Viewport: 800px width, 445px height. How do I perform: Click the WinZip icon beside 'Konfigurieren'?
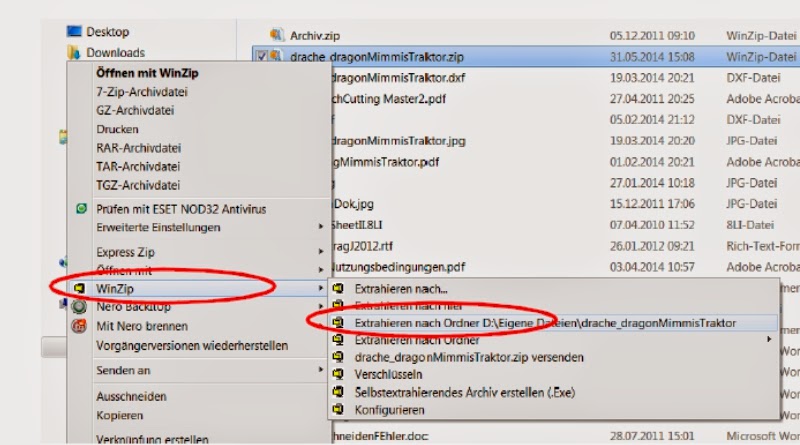pos(338,409)
